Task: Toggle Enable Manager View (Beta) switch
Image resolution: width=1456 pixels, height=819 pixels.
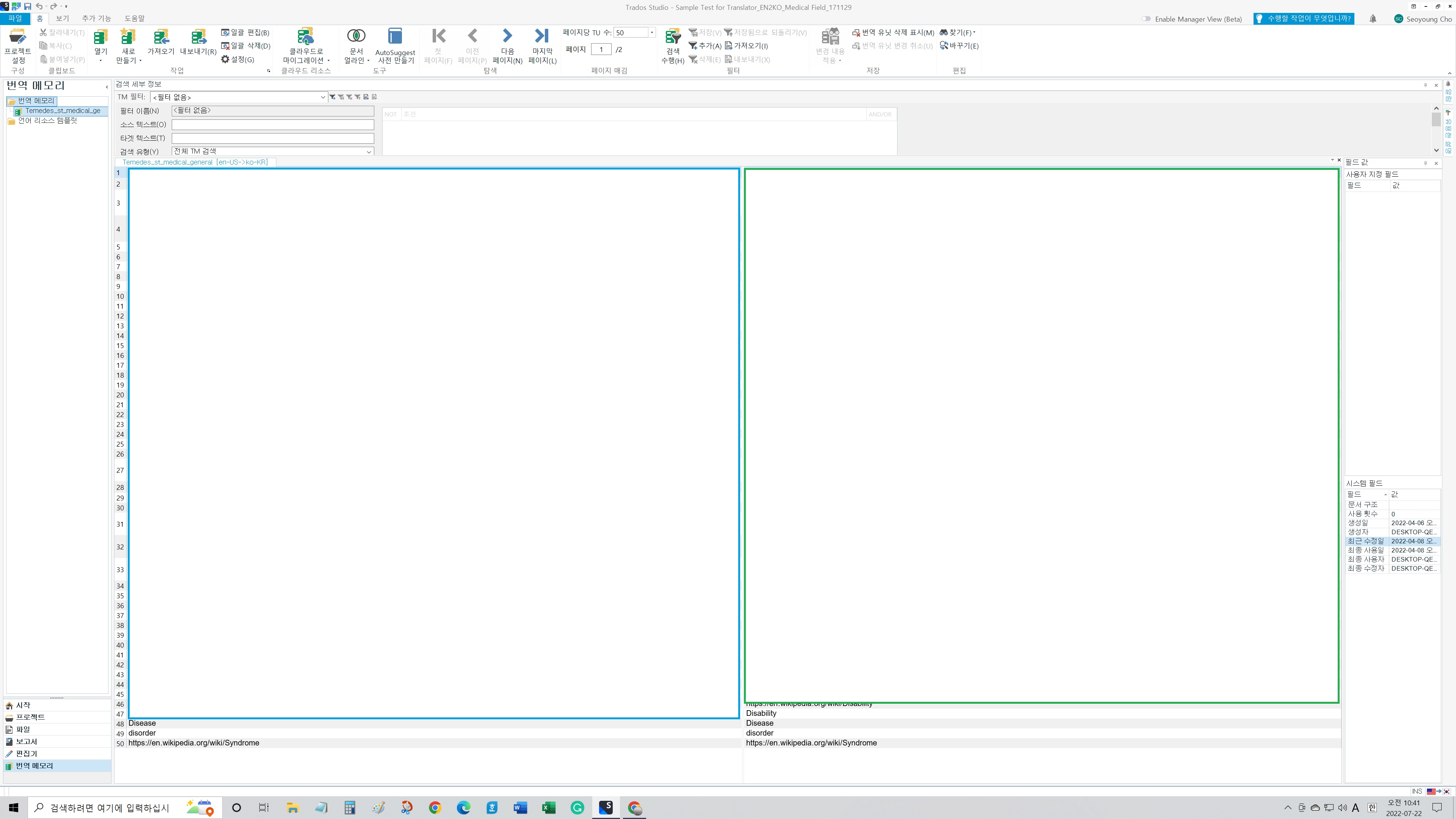Action: tap(1146, 19)
